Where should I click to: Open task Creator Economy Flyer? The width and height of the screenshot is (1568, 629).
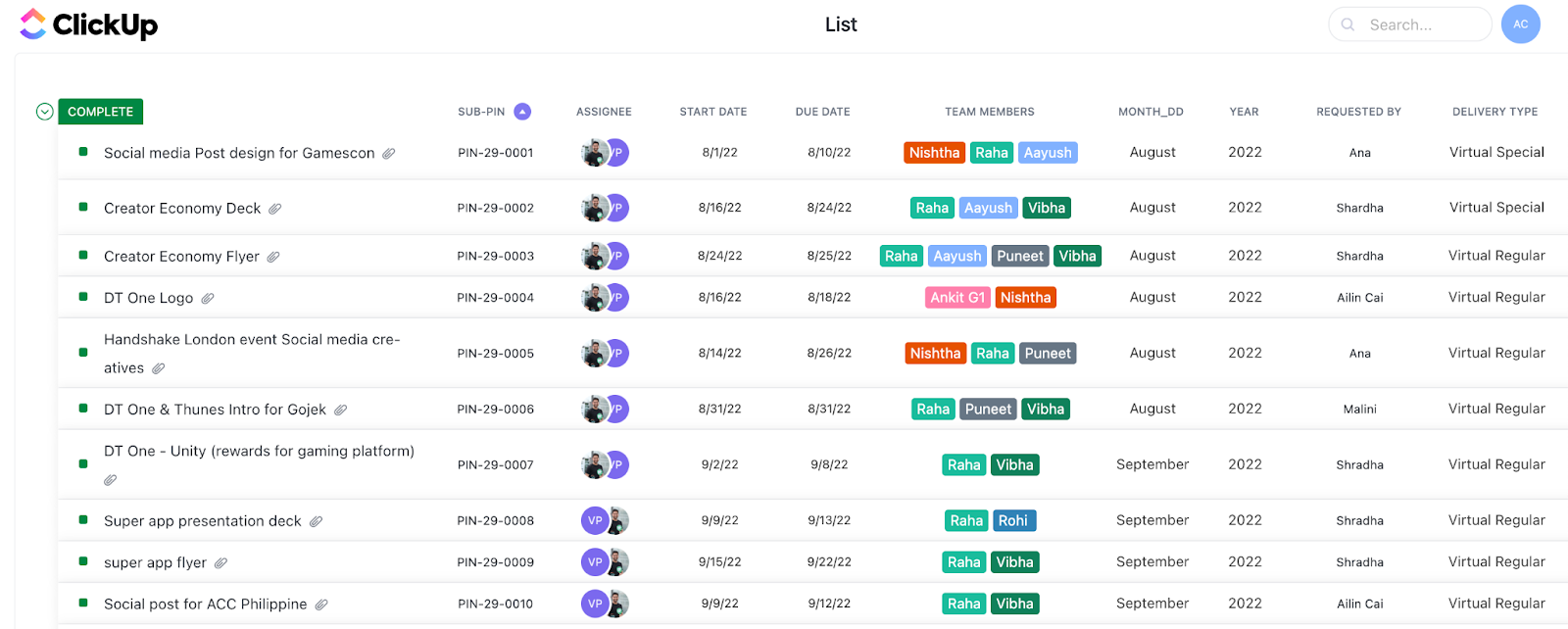click(x=182, y=257)
